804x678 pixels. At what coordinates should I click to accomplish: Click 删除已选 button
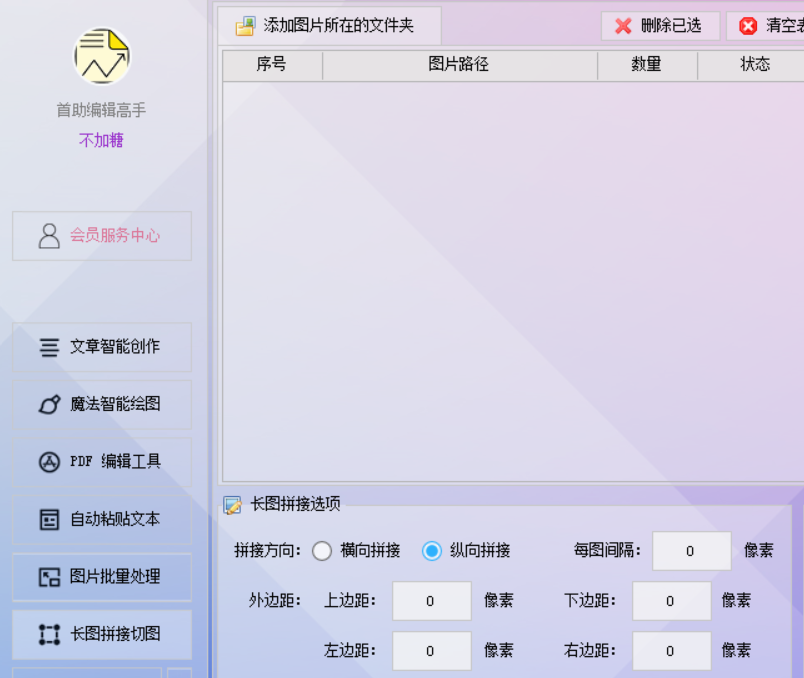(660, 26)
